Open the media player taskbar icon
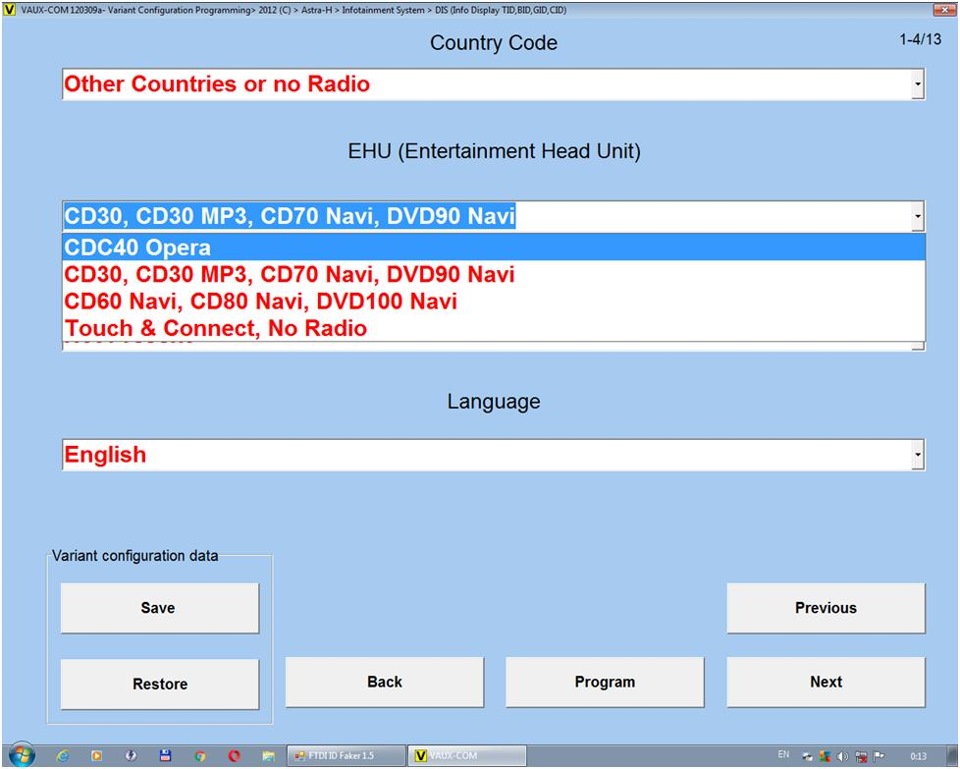The height and width of the screenshot is (769, 960). (96, 756)
